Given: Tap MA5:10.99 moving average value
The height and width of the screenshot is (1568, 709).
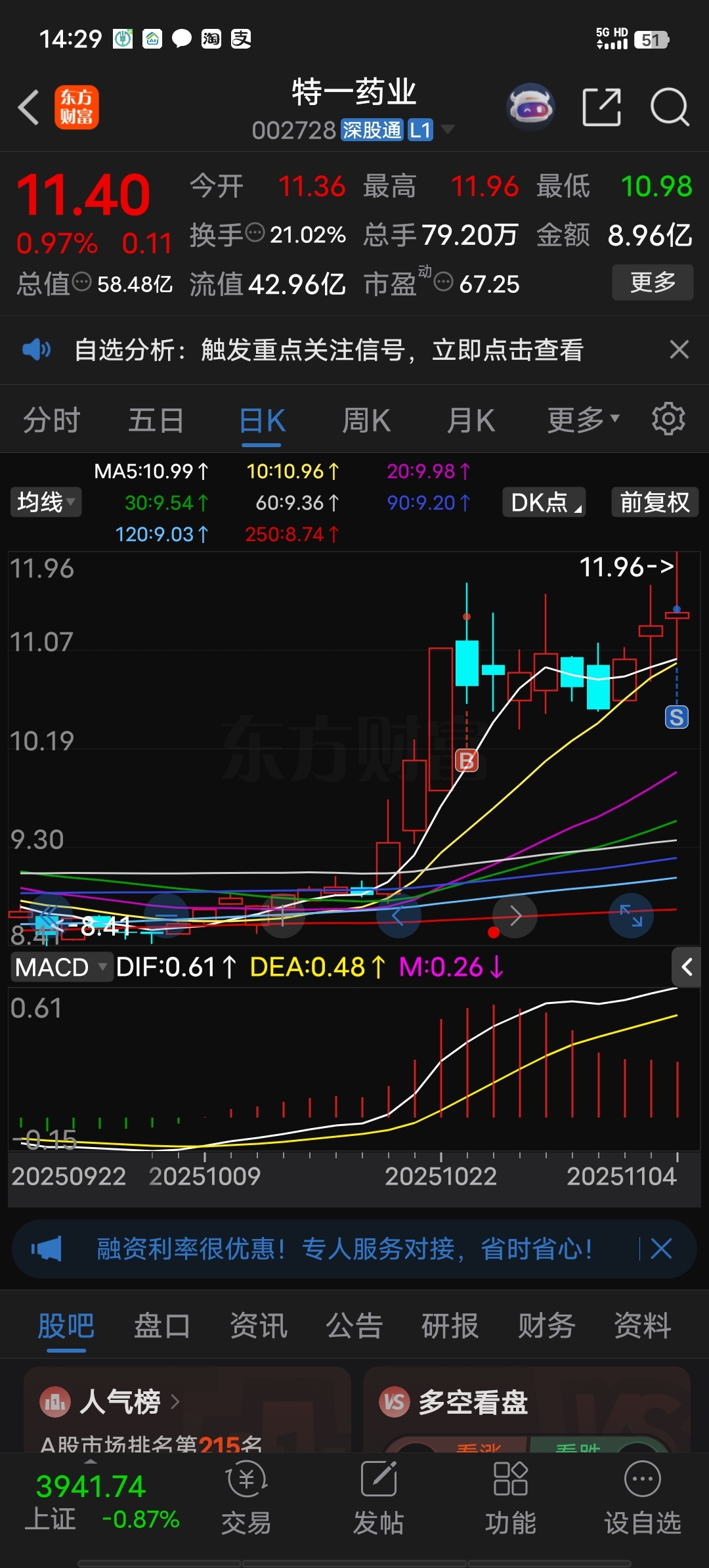Looking at the screenshot, I should 151,471.
